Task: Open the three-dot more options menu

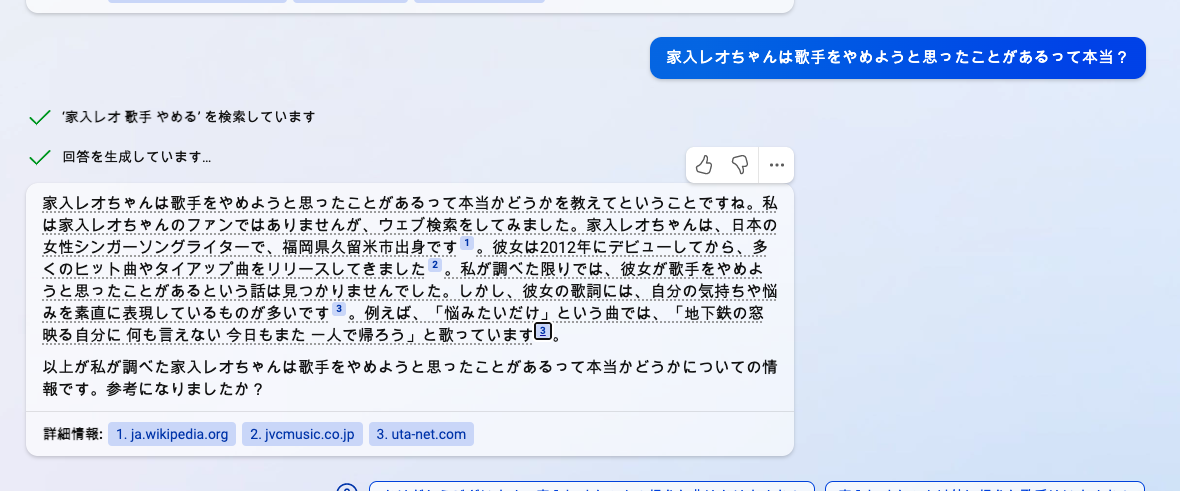Action: pyautogui.click(x=777, y=165)
